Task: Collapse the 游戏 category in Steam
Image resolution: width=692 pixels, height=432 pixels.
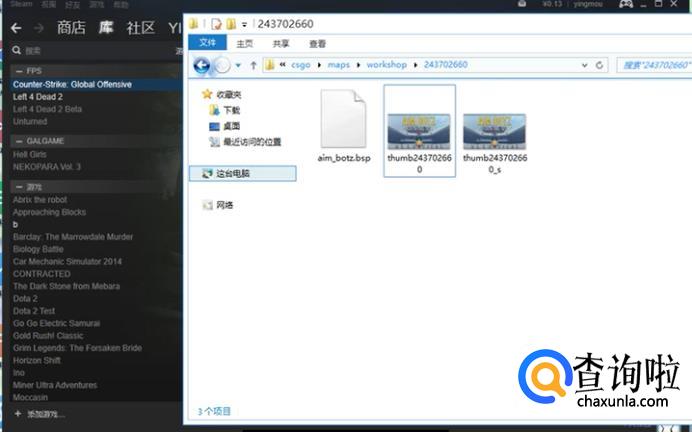Action: pos(19,187)
